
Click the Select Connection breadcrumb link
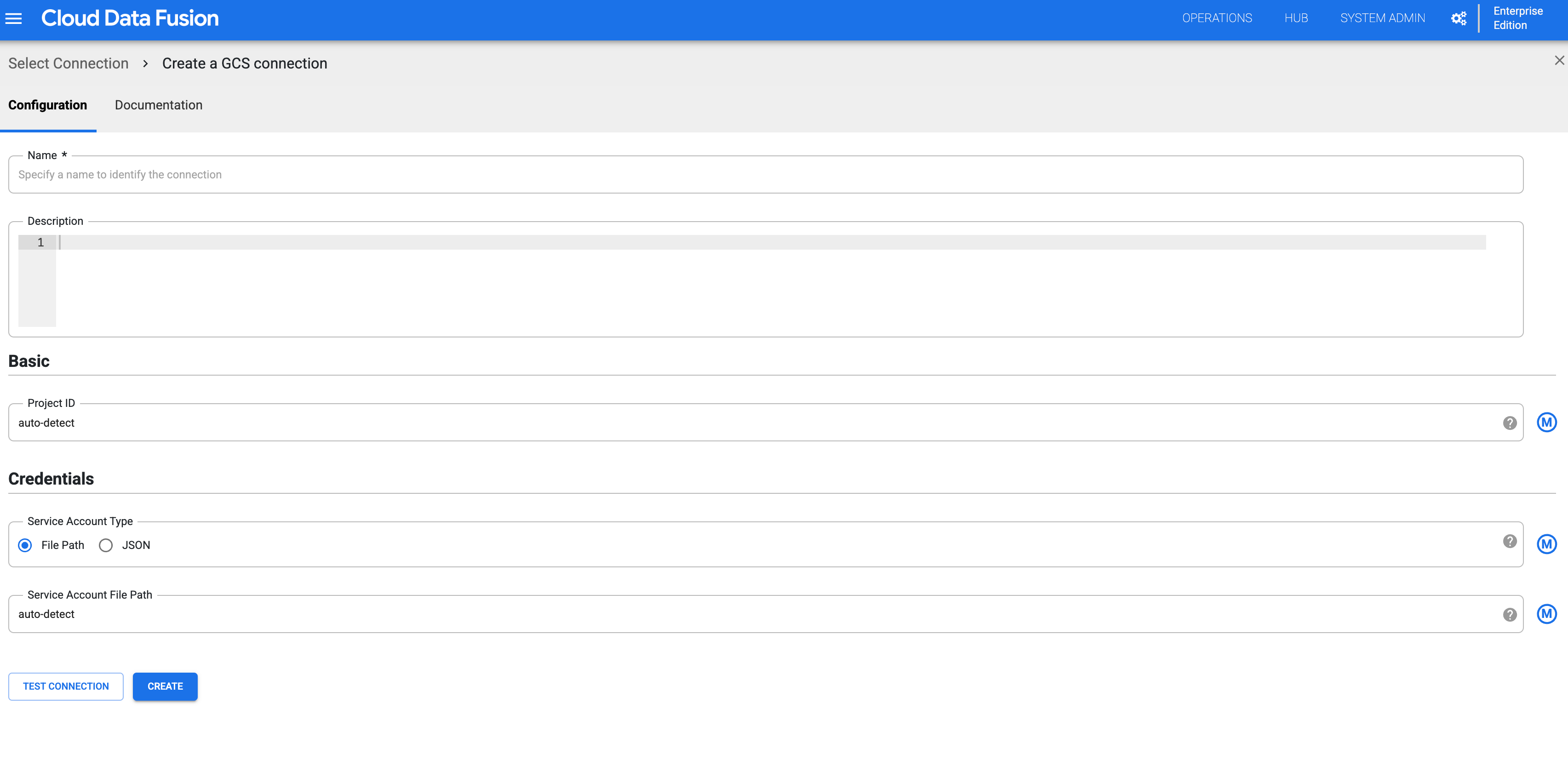tap(69, 63)
